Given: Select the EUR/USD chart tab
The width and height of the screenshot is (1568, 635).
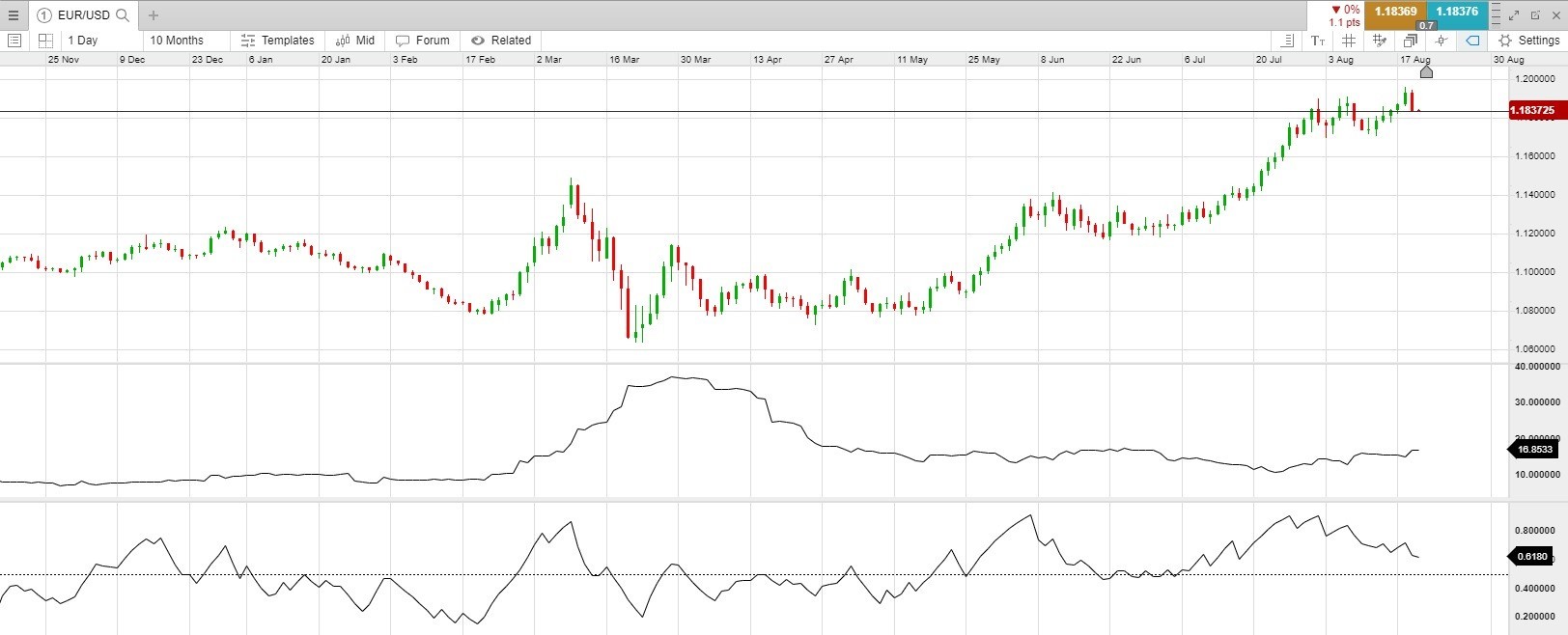Looking at the screenshot, I should point(83,15).
